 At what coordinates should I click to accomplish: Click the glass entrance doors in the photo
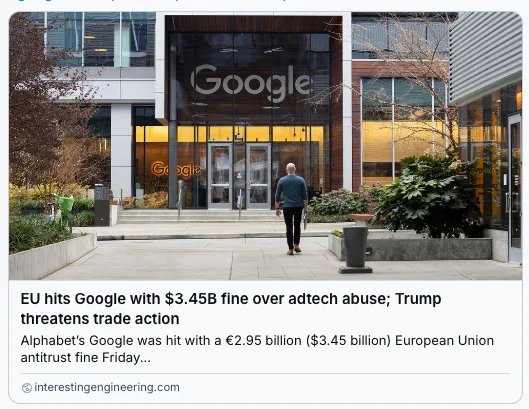(x=240, y=176)
